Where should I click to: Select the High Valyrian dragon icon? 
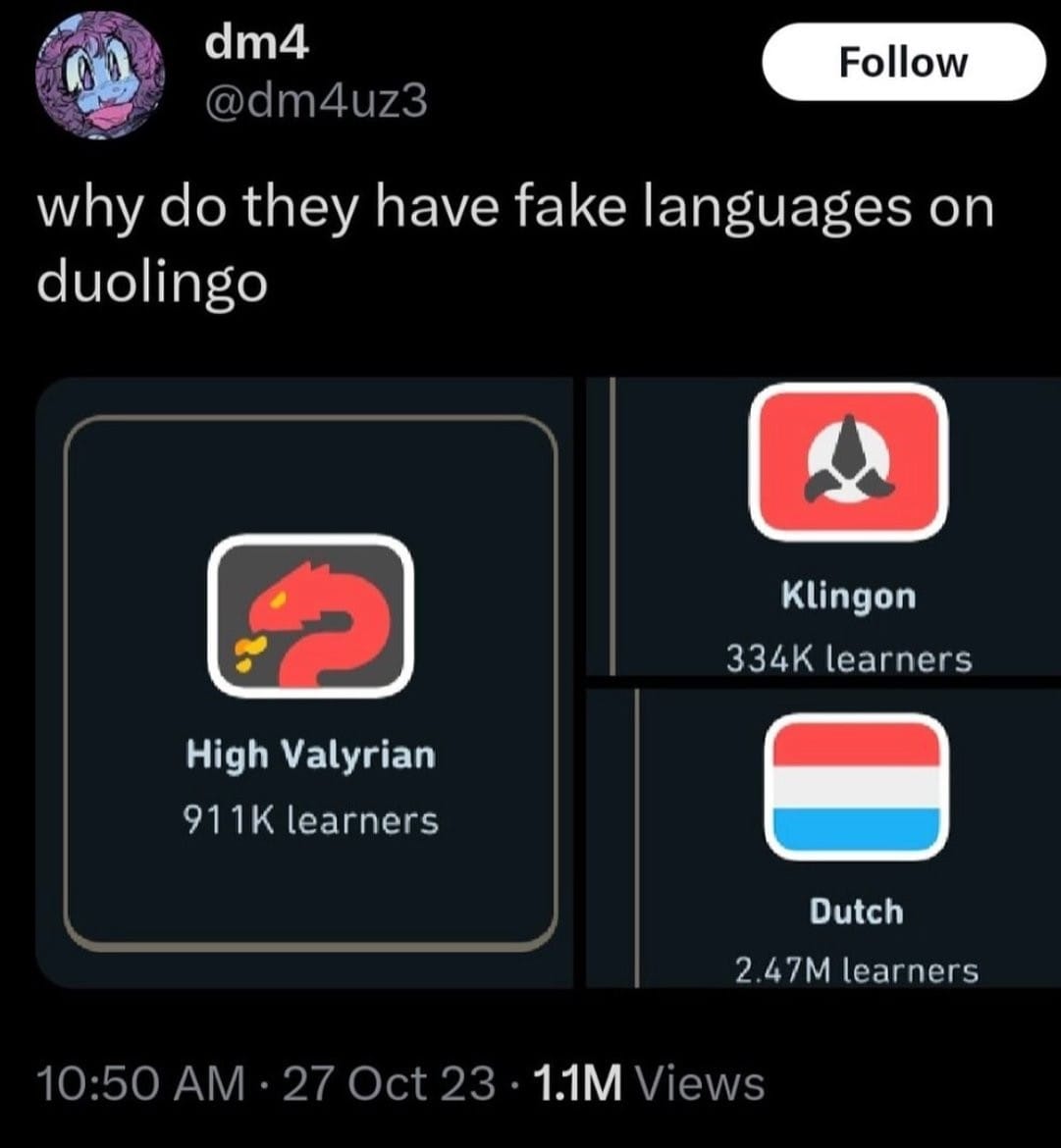click(x=310, y=616)
